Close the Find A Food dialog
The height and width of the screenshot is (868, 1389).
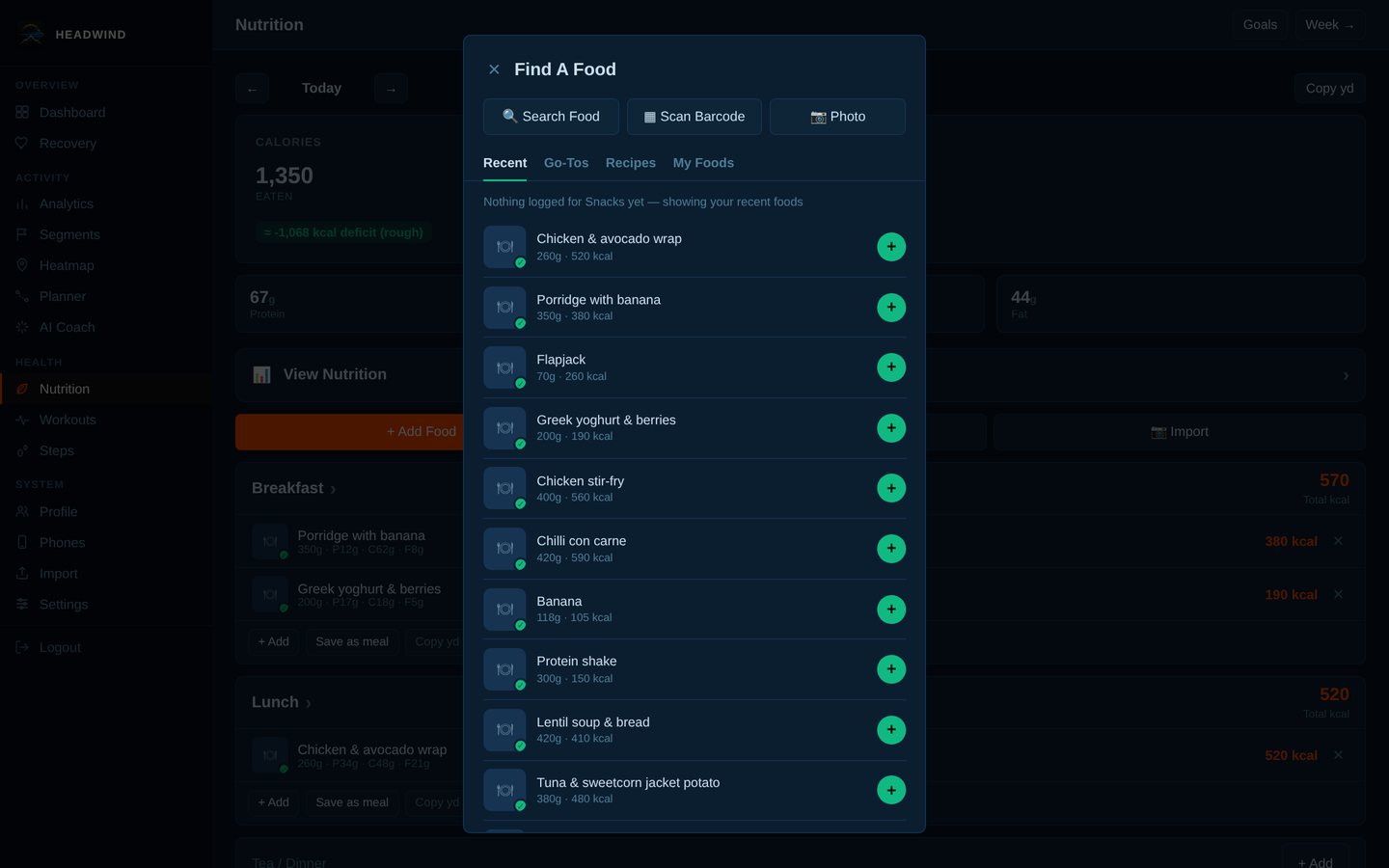(494, 69)
